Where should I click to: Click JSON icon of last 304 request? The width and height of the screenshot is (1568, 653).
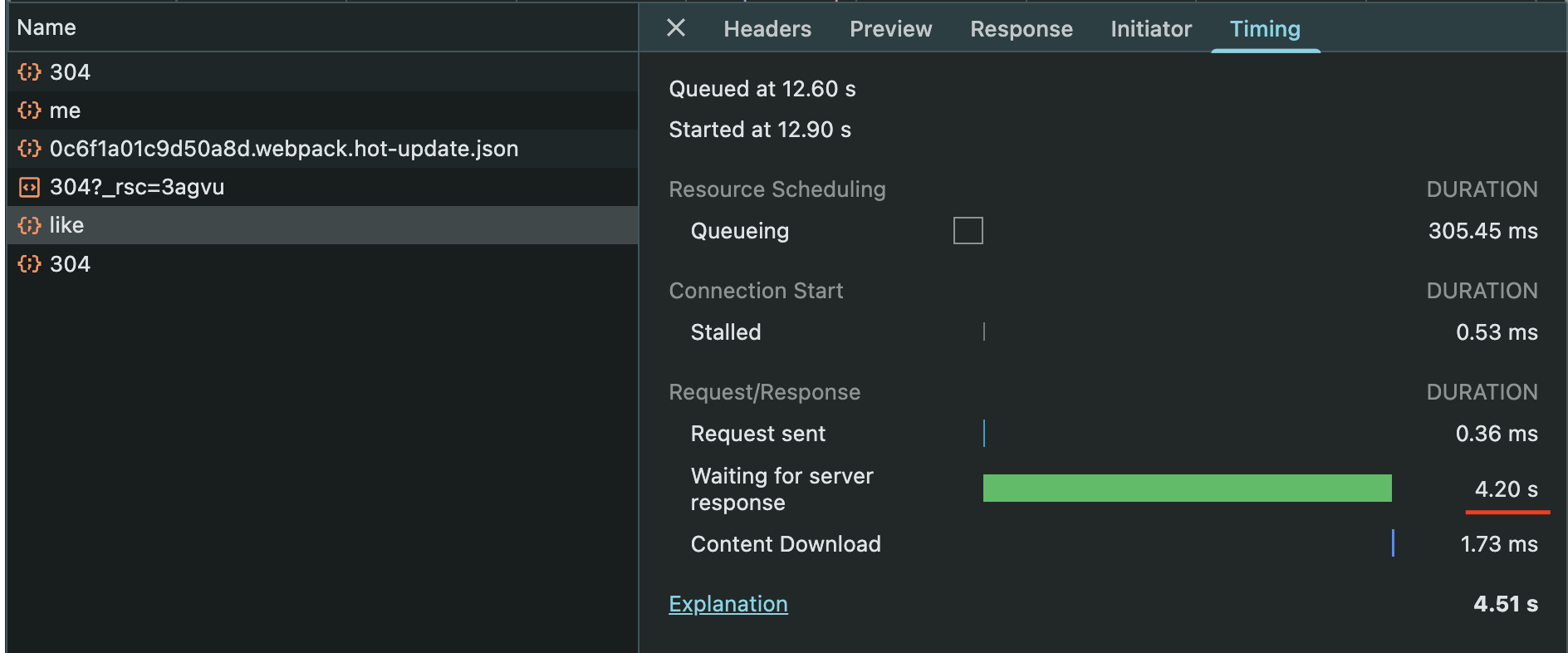[x=29, y=264]
